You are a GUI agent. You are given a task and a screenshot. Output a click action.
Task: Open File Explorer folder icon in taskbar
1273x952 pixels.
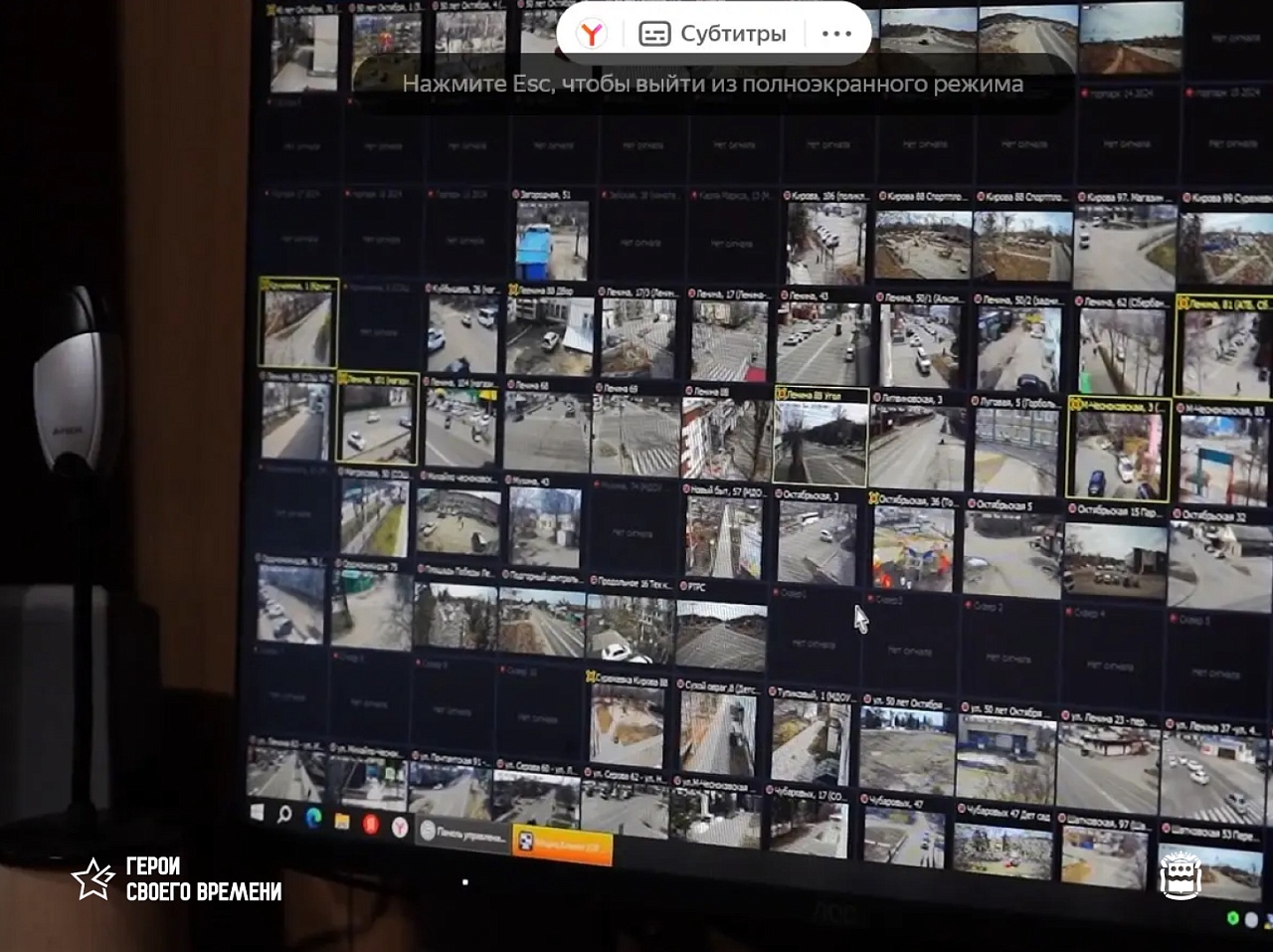(x=341, y=821)
